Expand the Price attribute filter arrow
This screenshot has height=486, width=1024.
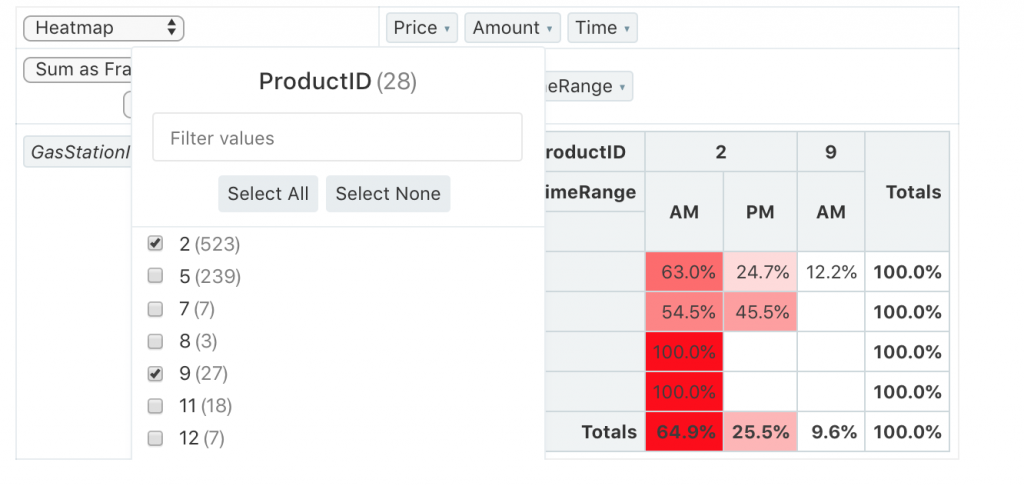pyautogui.click(x=446, y=29)
